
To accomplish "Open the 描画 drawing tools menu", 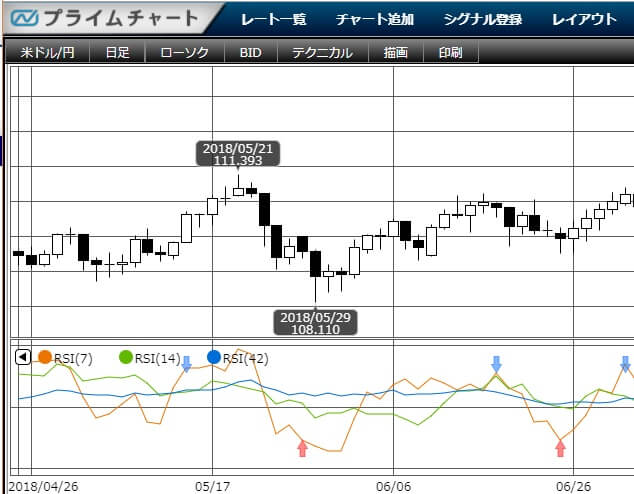I will tap(395, 52).
